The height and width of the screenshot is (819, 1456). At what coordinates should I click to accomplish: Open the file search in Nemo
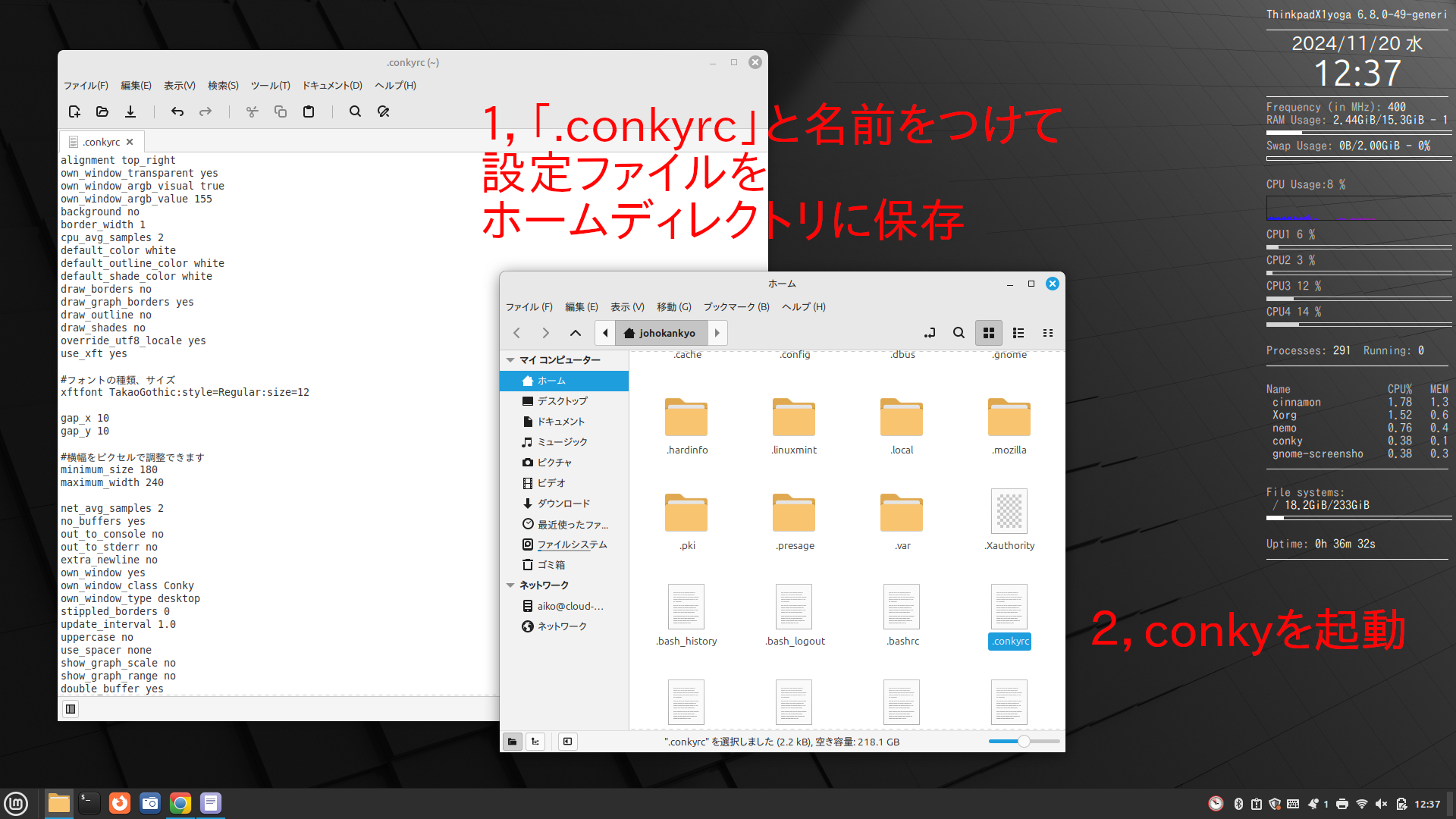(959, 333)
